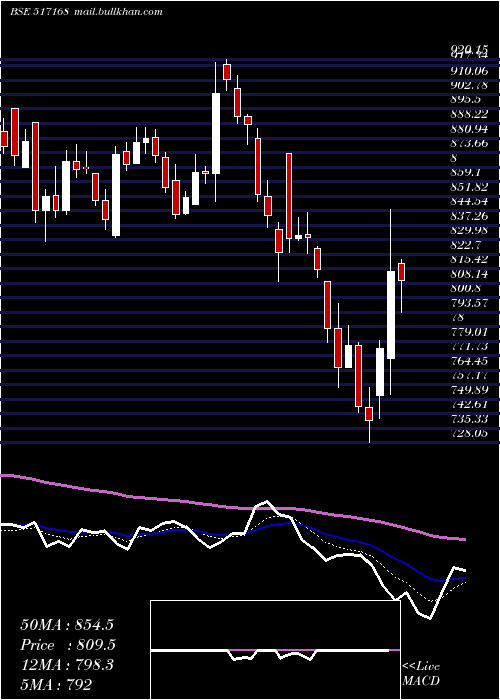
Task: Select the 779.01 price label
Action: [x=469, y=331]
